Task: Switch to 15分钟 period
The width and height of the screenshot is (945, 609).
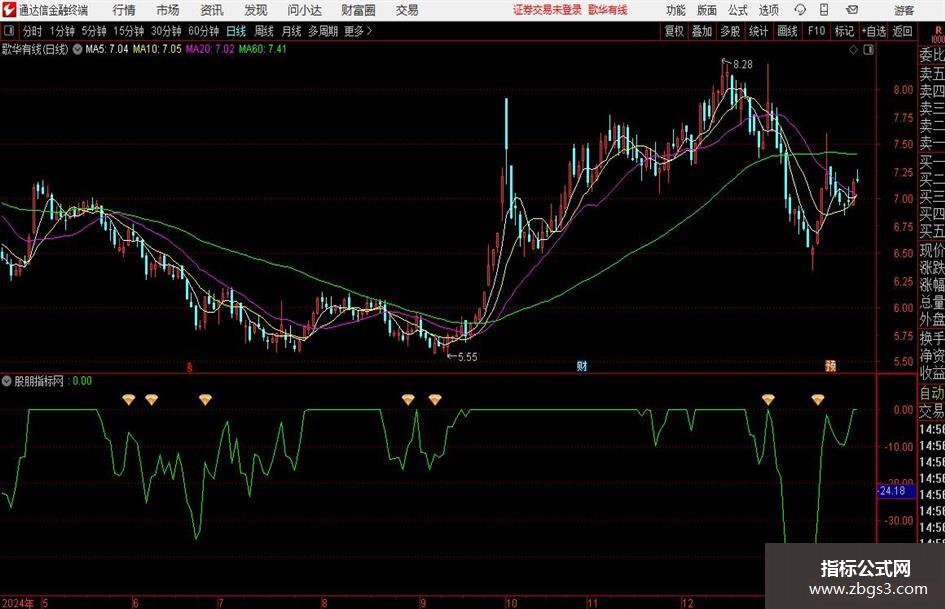Action: 128,31
